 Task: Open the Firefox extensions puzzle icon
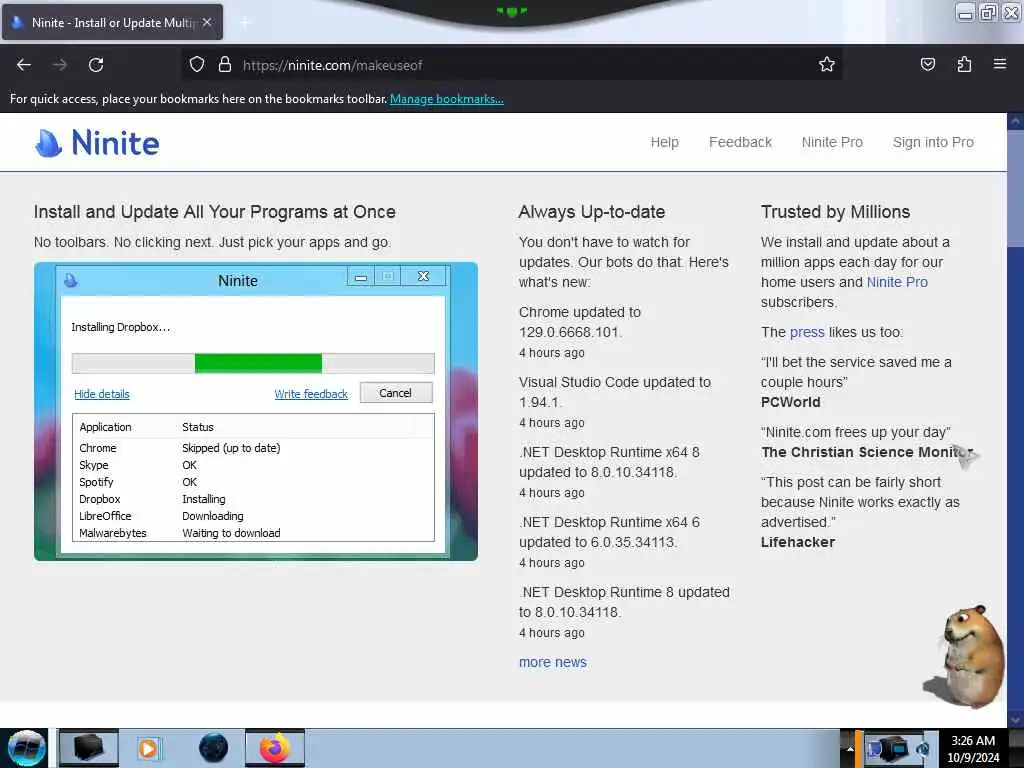click(964, 64)
